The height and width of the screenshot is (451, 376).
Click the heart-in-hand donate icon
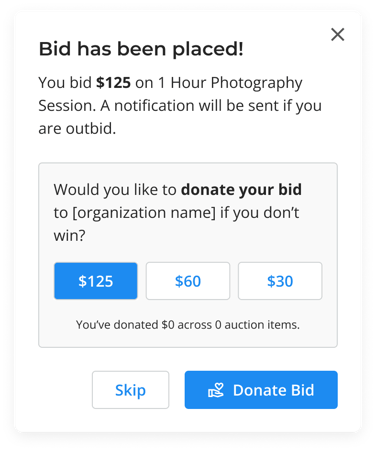point(216,390)
